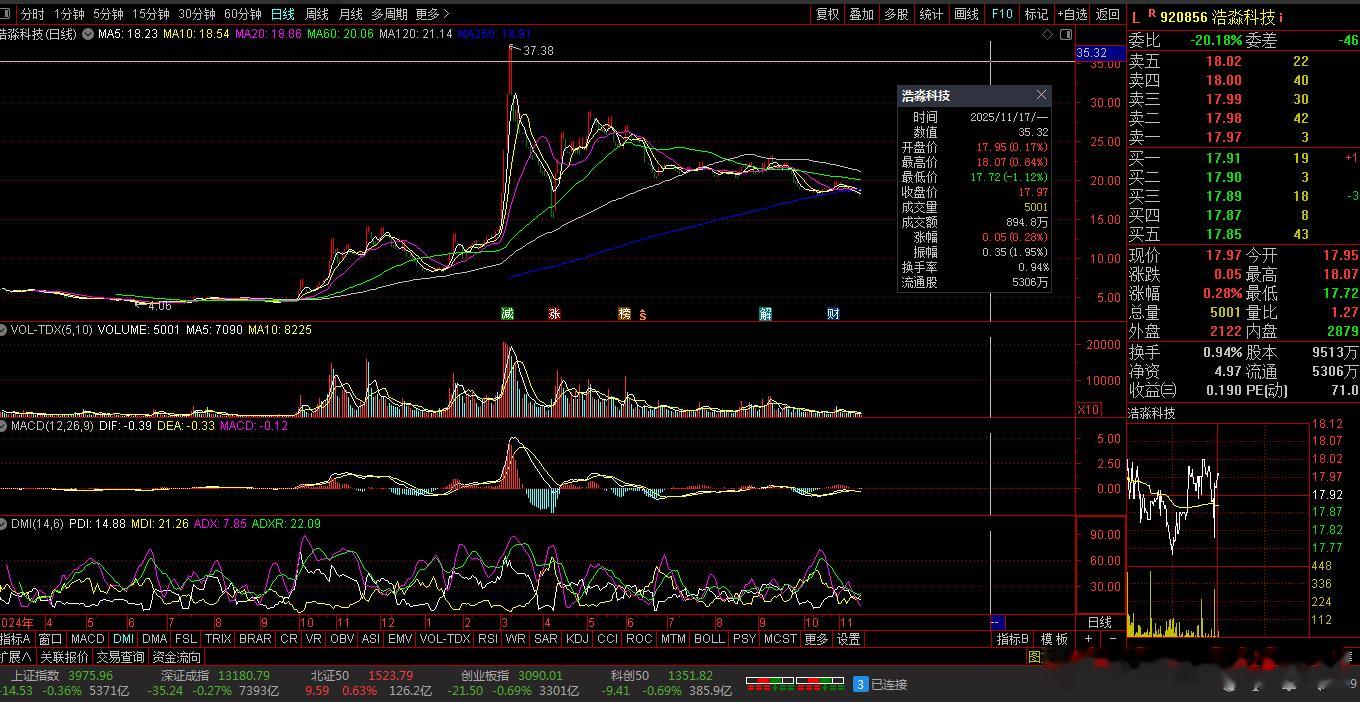Click the 榜 event marker on the chart
1360x702 pixels.
coord(625,313)
